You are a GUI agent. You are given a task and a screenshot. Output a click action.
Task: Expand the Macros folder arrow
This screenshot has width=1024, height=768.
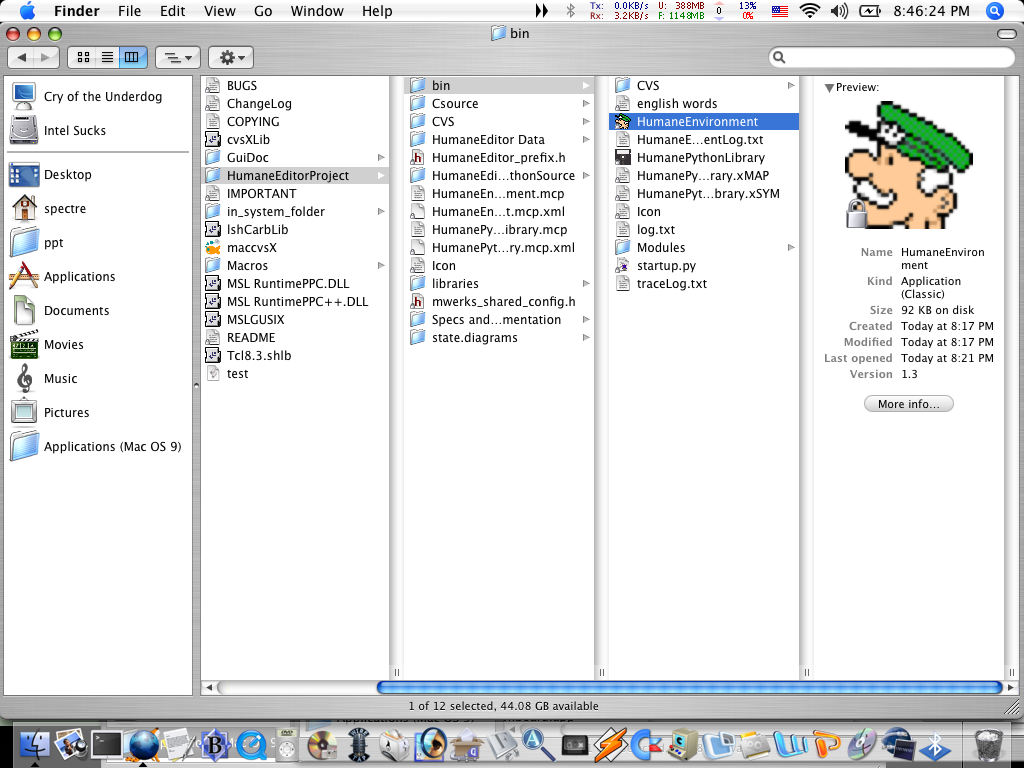pyautogui.click(x=381, y=266)
